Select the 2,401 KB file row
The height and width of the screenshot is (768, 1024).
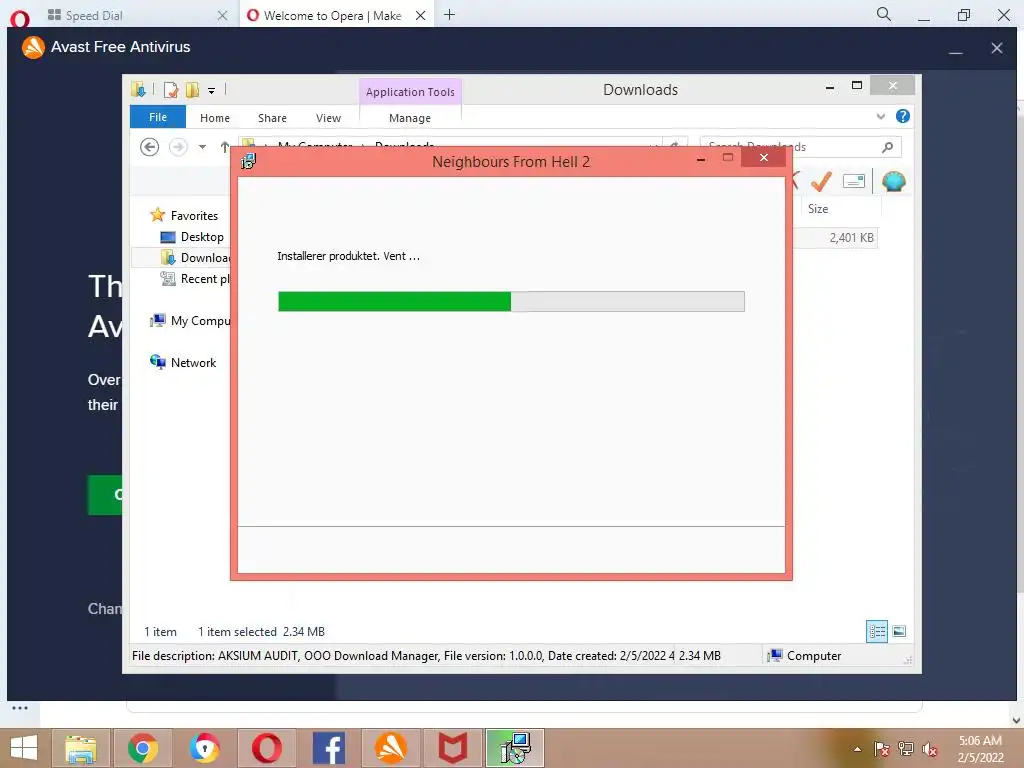[x=835, y=238]
